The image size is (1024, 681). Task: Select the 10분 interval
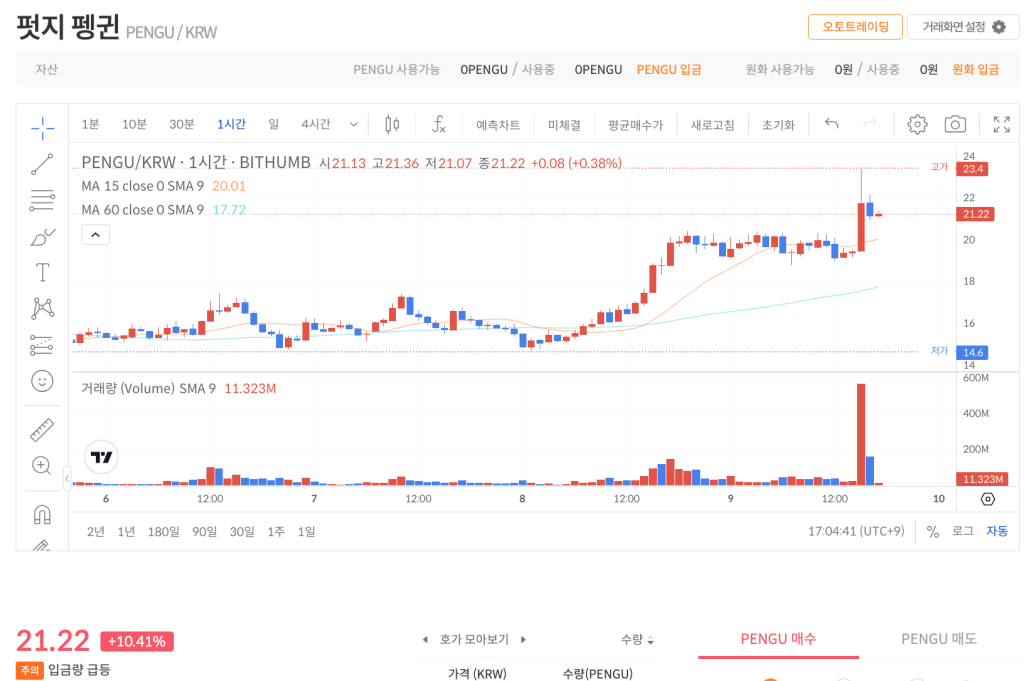point(135,124)
